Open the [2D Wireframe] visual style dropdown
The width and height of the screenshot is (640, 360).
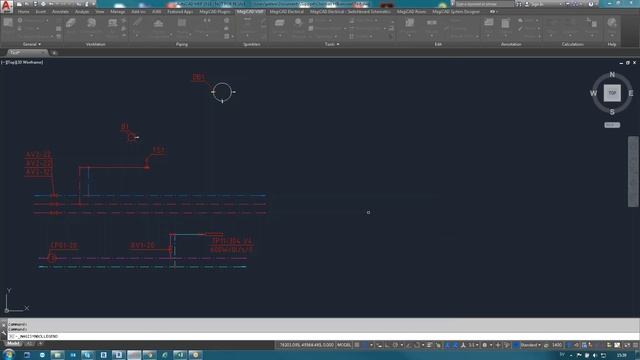coord(29,62)
